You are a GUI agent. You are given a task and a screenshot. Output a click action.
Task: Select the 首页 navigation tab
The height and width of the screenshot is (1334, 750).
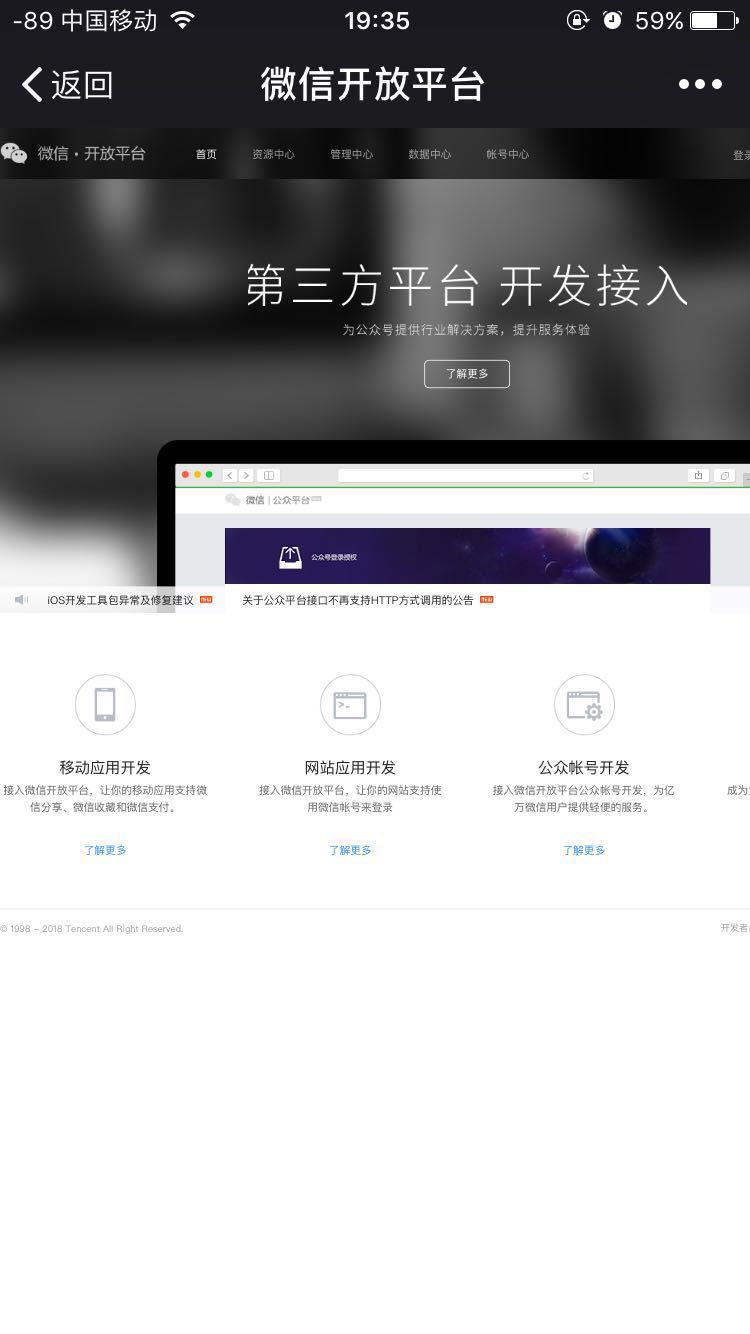click(206, 154)
